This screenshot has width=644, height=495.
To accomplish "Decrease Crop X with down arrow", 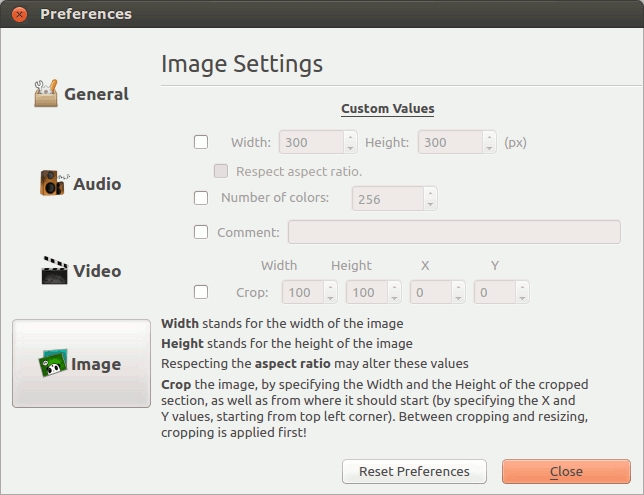I will [x=458, y=298].
